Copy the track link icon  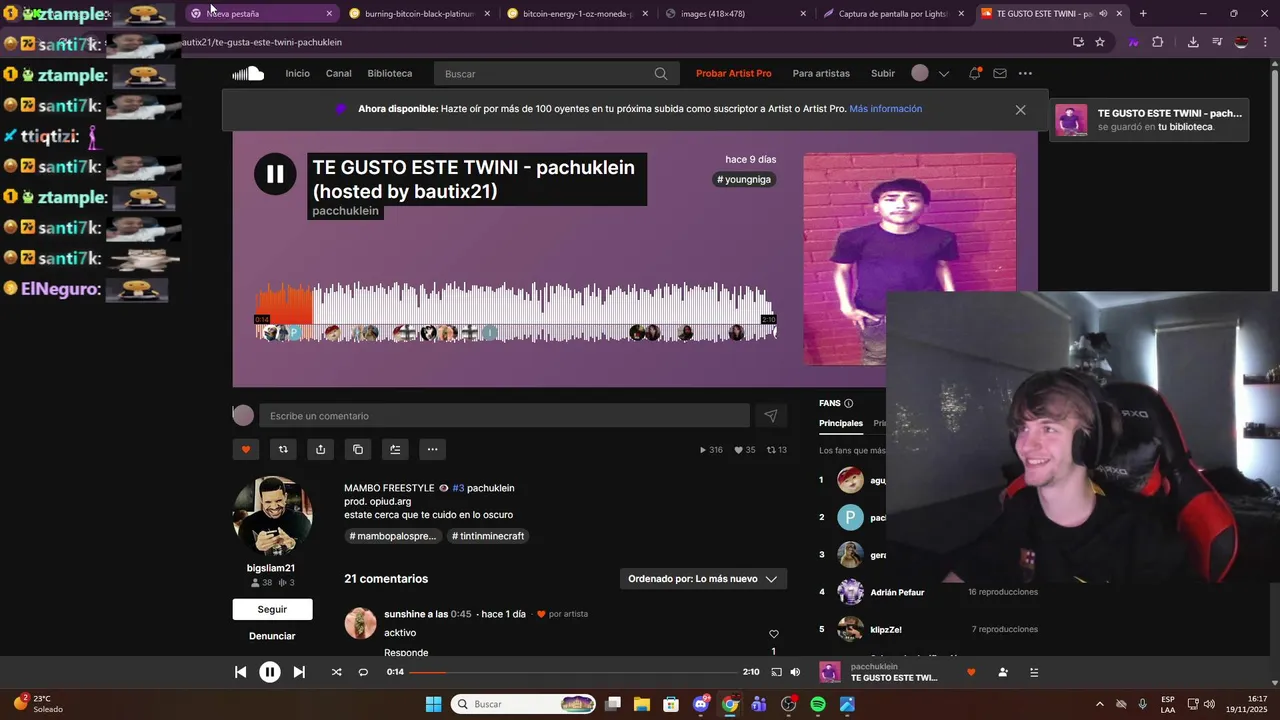coord(358,449)
